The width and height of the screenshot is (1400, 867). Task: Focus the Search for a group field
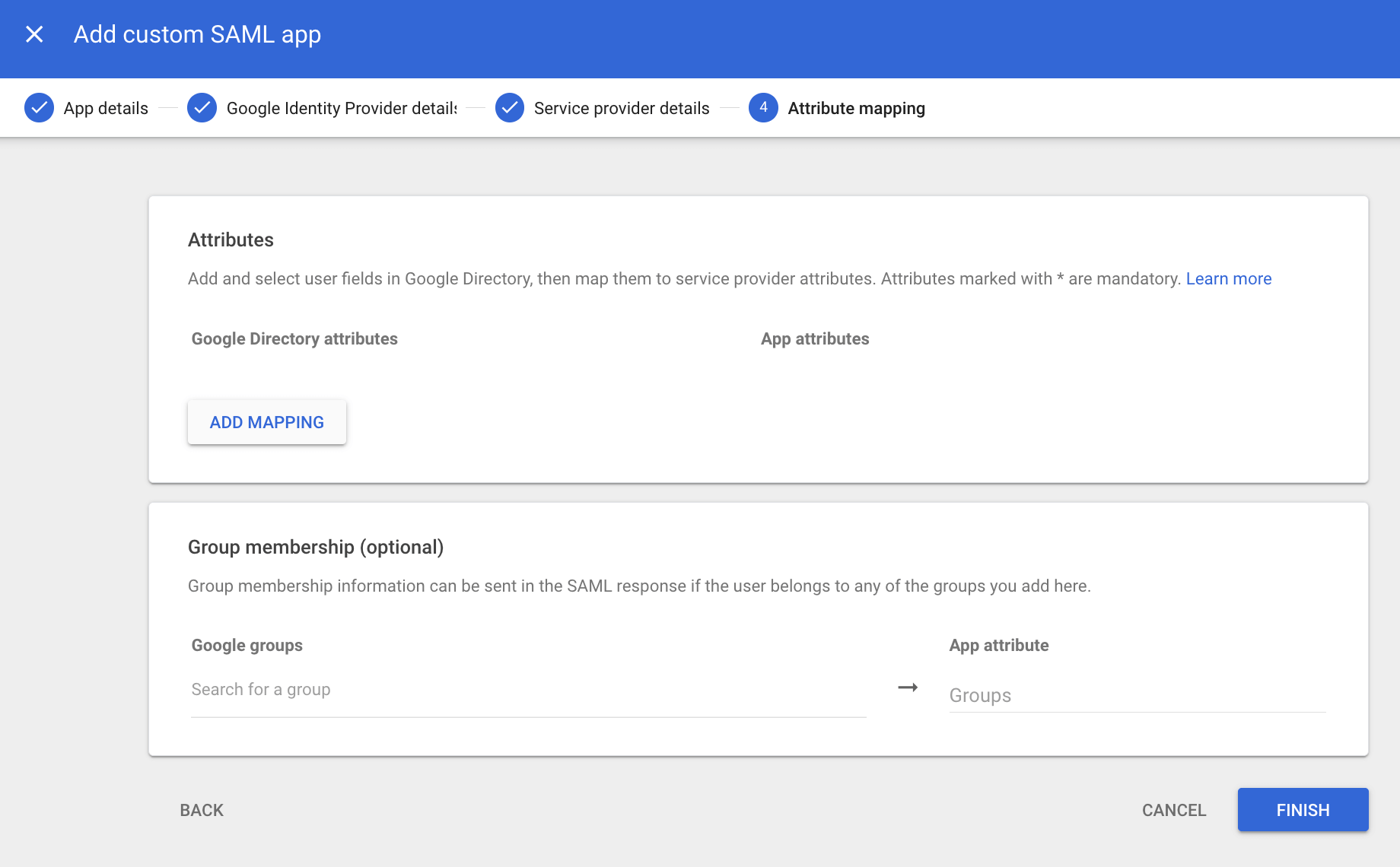click(528, 690)
